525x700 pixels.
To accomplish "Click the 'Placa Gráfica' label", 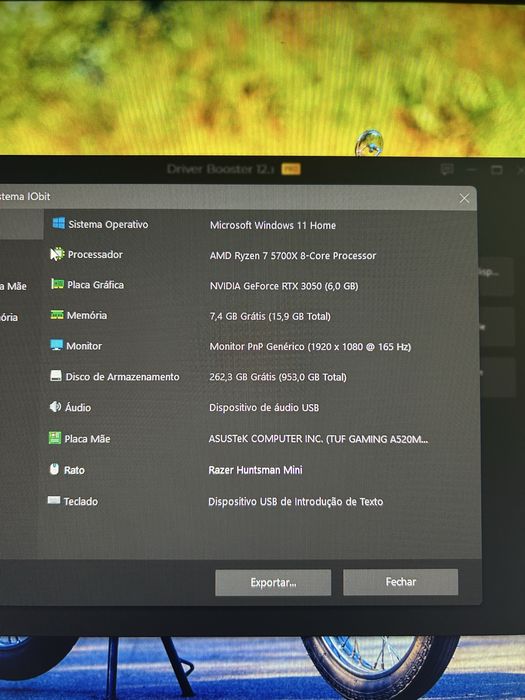I will [x=96, y=285].
